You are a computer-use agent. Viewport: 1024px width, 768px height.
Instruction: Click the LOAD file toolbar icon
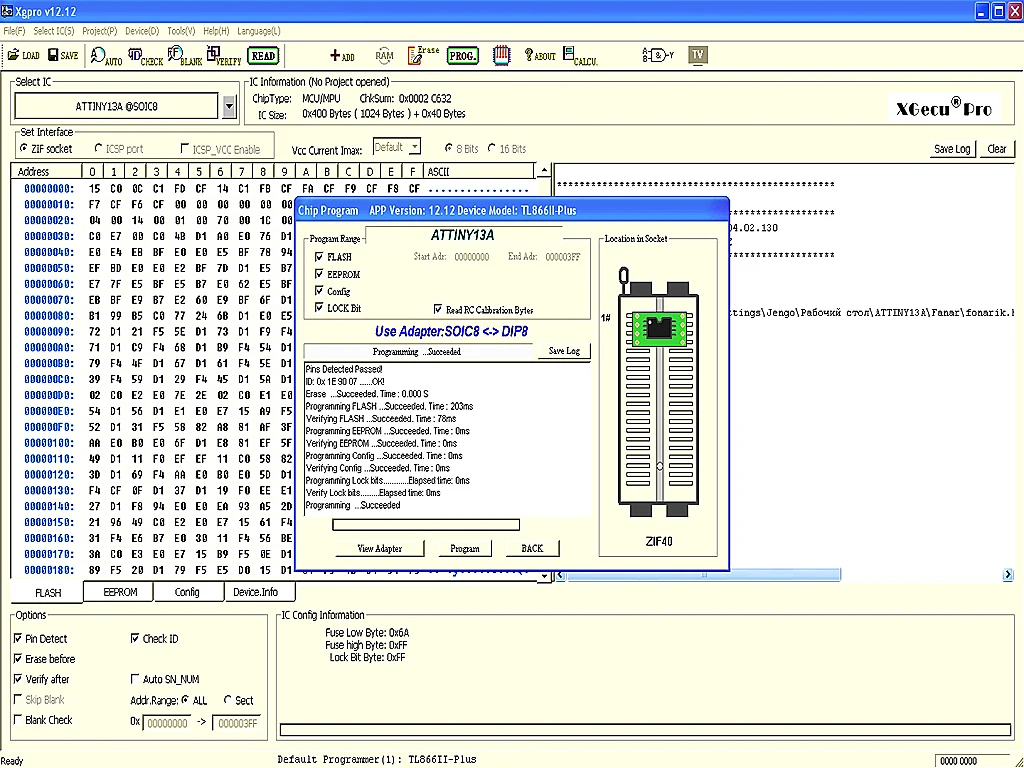coord(24,56)
